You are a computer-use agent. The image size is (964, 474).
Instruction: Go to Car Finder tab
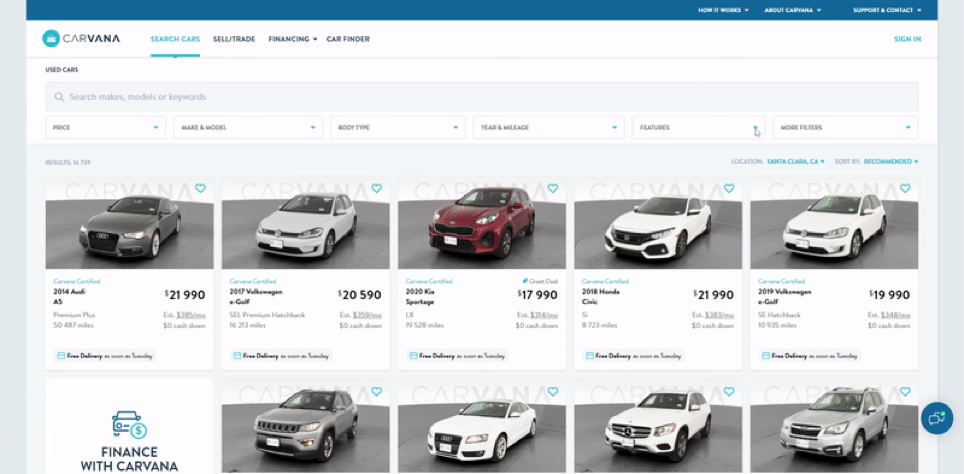(x=348, y=39)
